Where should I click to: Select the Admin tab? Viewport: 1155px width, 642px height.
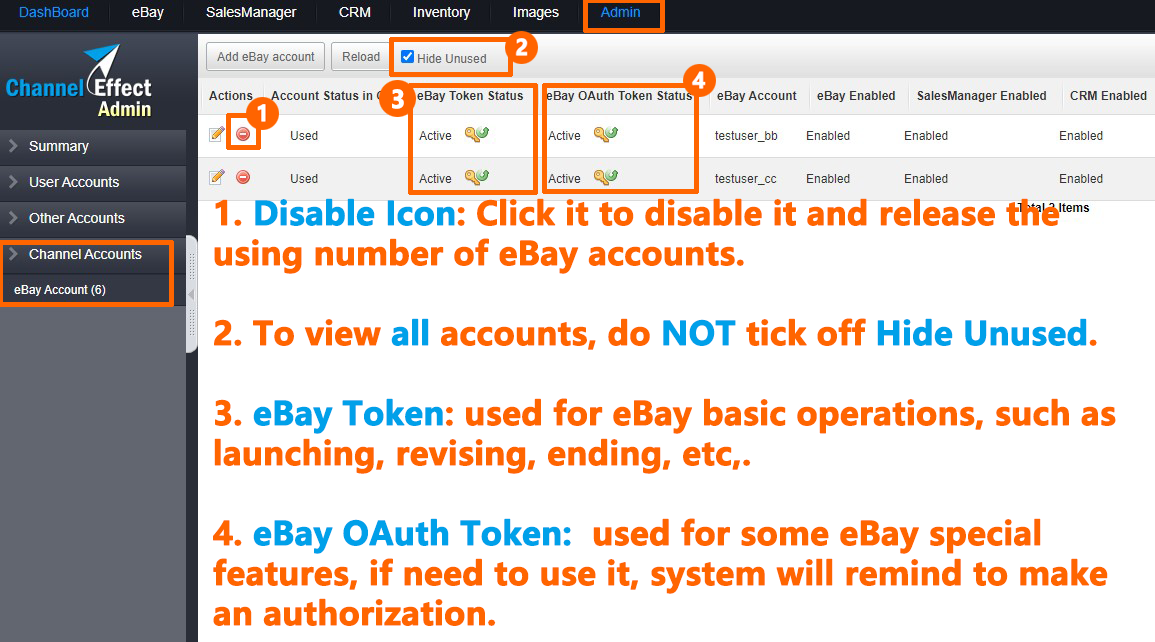(620, 13)
